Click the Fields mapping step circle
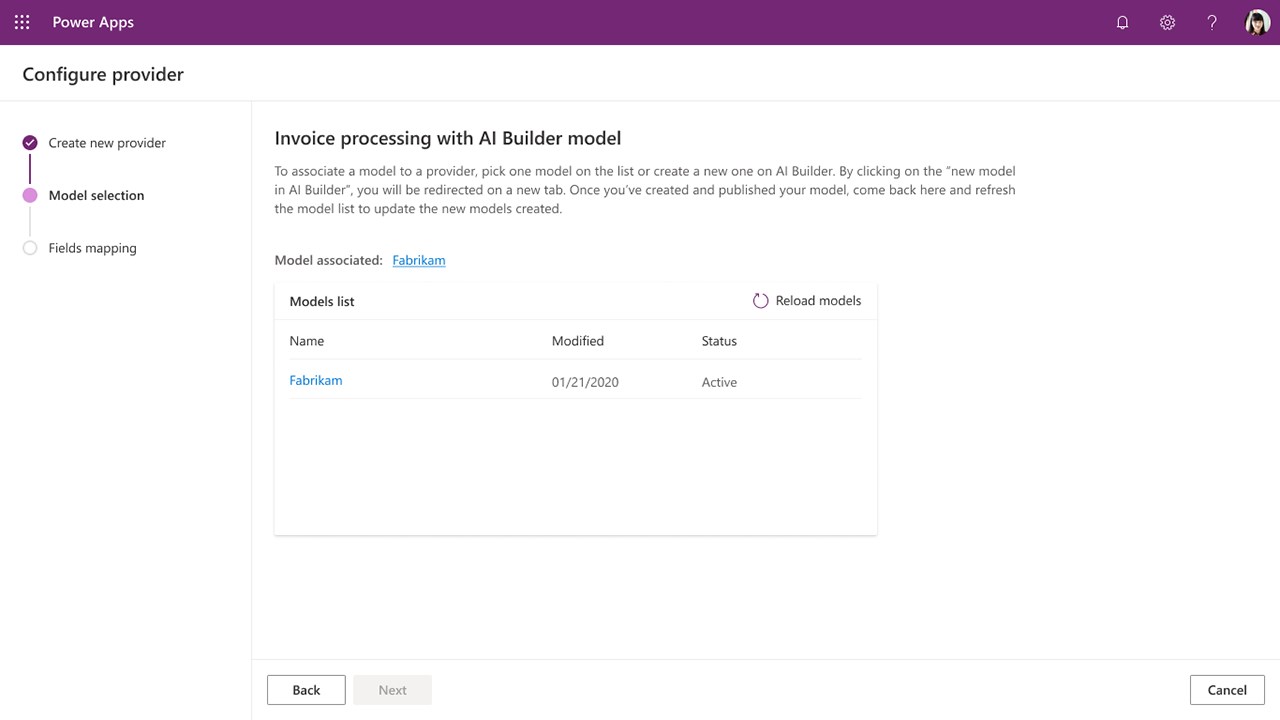This screenshot has width=1280, height=720. pos(30,248)
